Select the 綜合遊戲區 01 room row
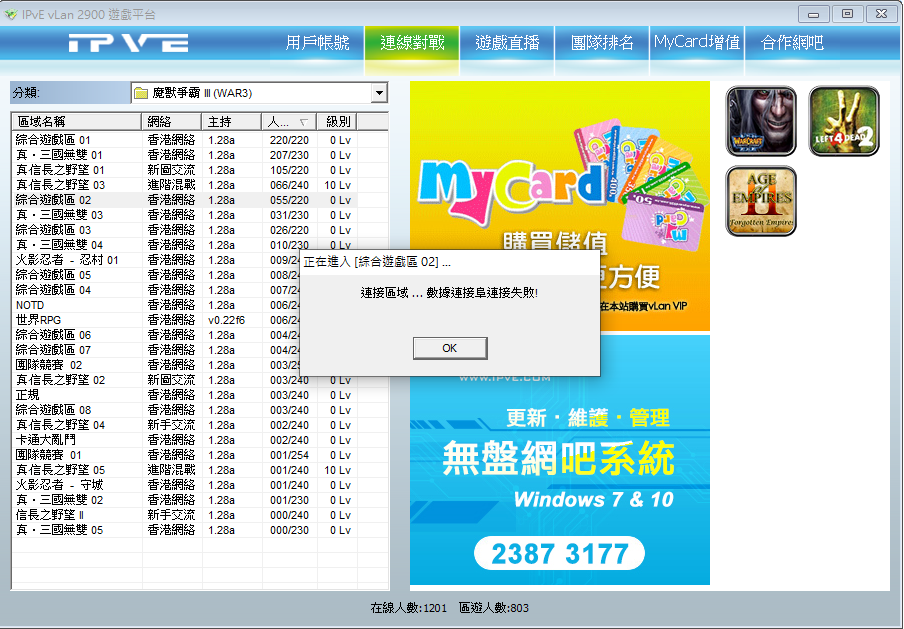This screenshot has width=904, height=629. click(x=76, y=140)
